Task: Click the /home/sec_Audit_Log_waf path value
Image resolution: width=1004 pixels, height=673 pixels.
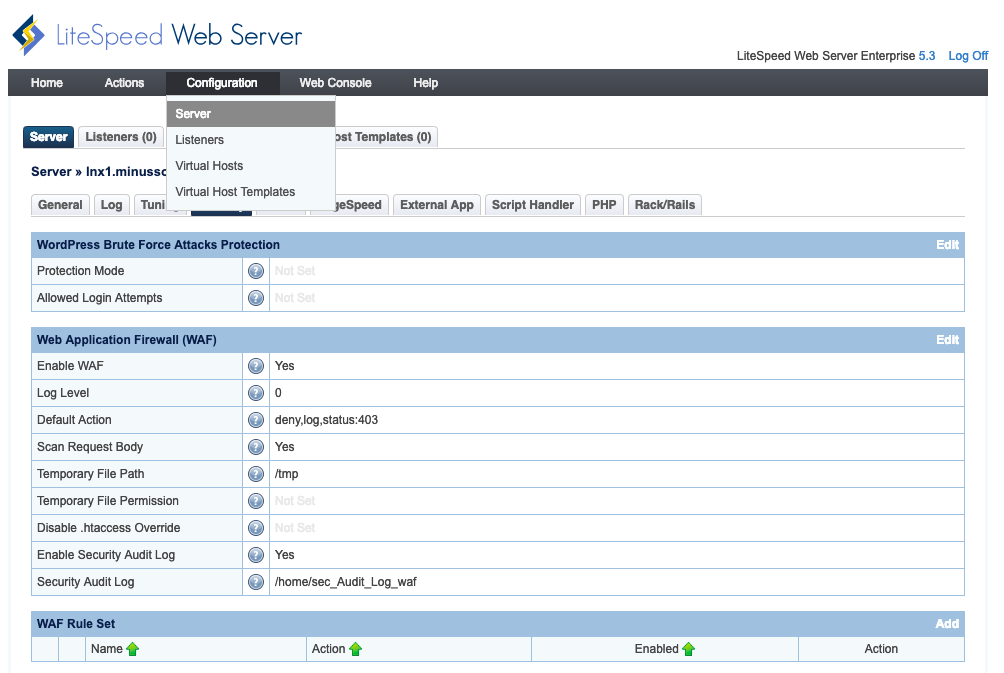Action: 346,582
